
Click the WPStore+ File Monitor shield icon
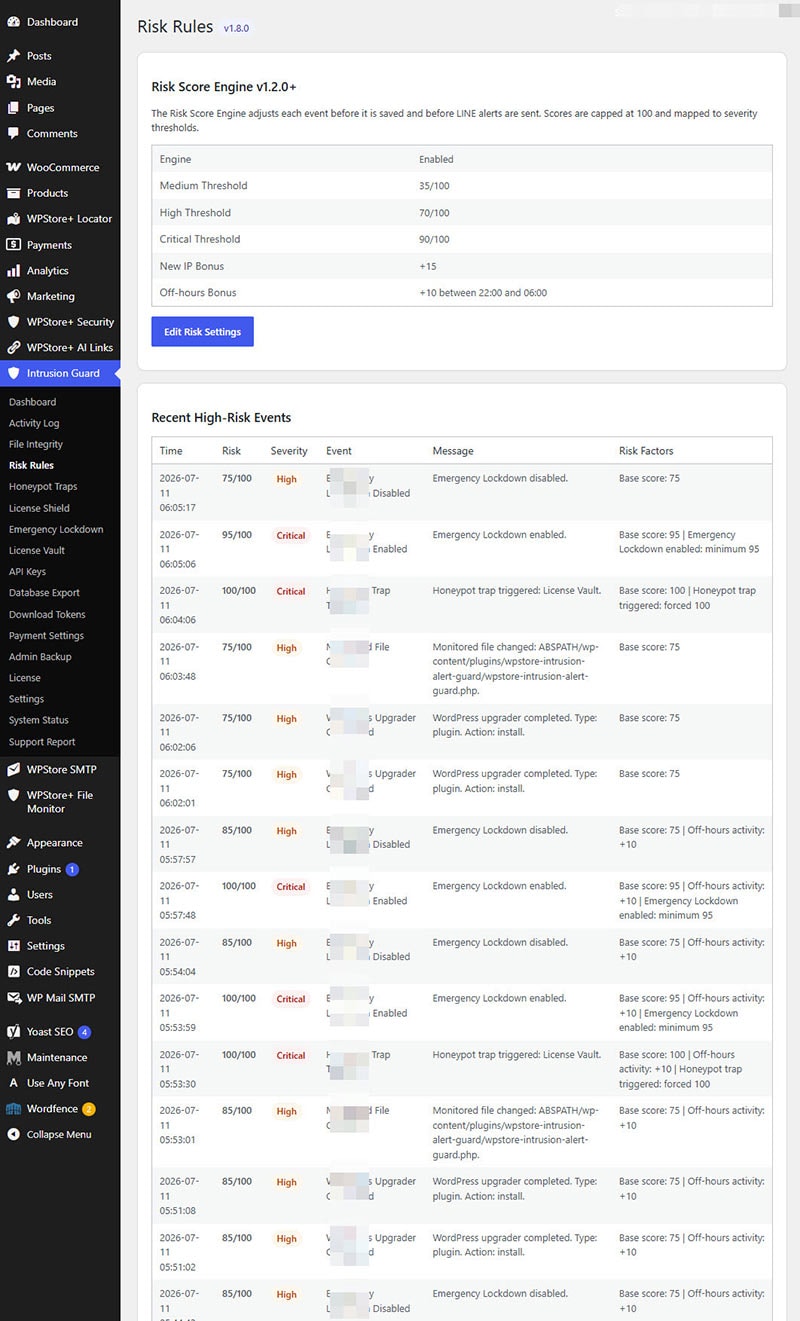(13, 796)
